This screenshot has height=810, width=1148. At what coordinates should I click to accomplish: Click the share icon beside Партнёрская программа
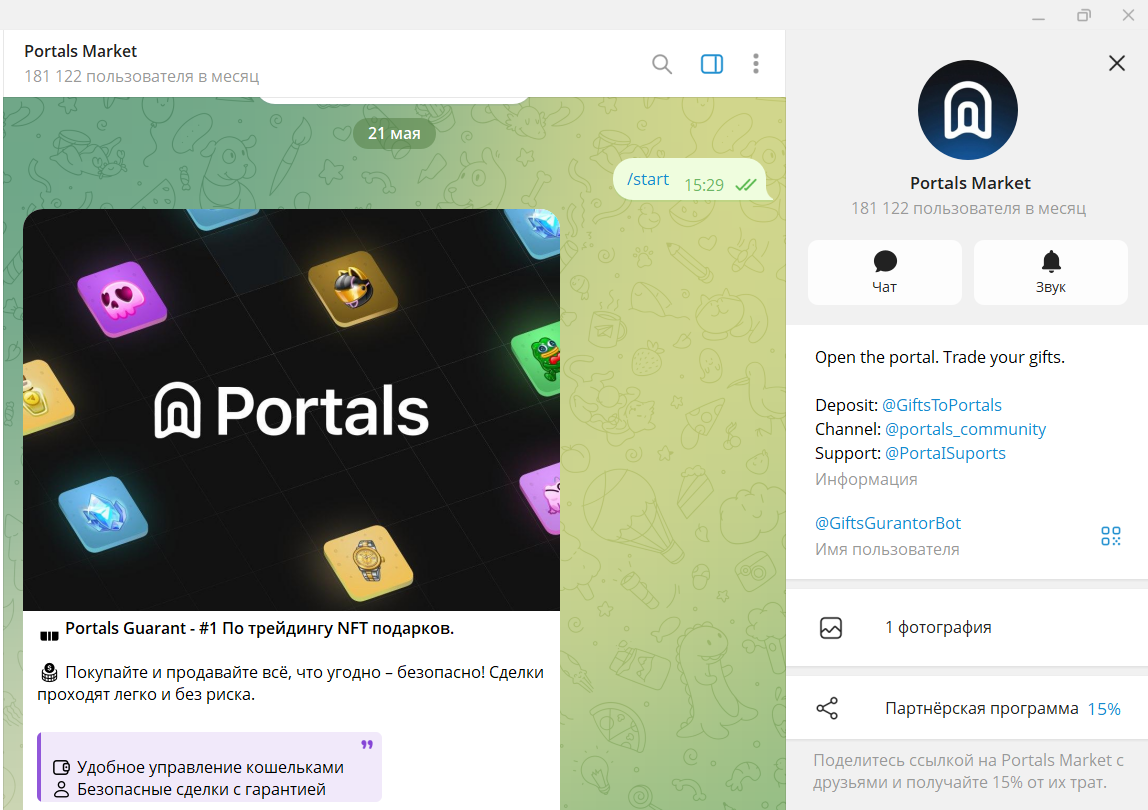click(827, 708)
